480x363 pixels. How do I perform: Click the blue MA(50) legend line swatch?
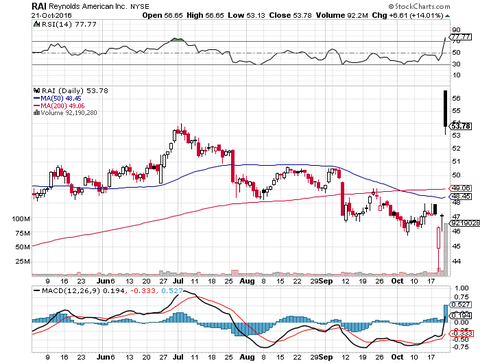pyautogui.click(x=36, y=98)
